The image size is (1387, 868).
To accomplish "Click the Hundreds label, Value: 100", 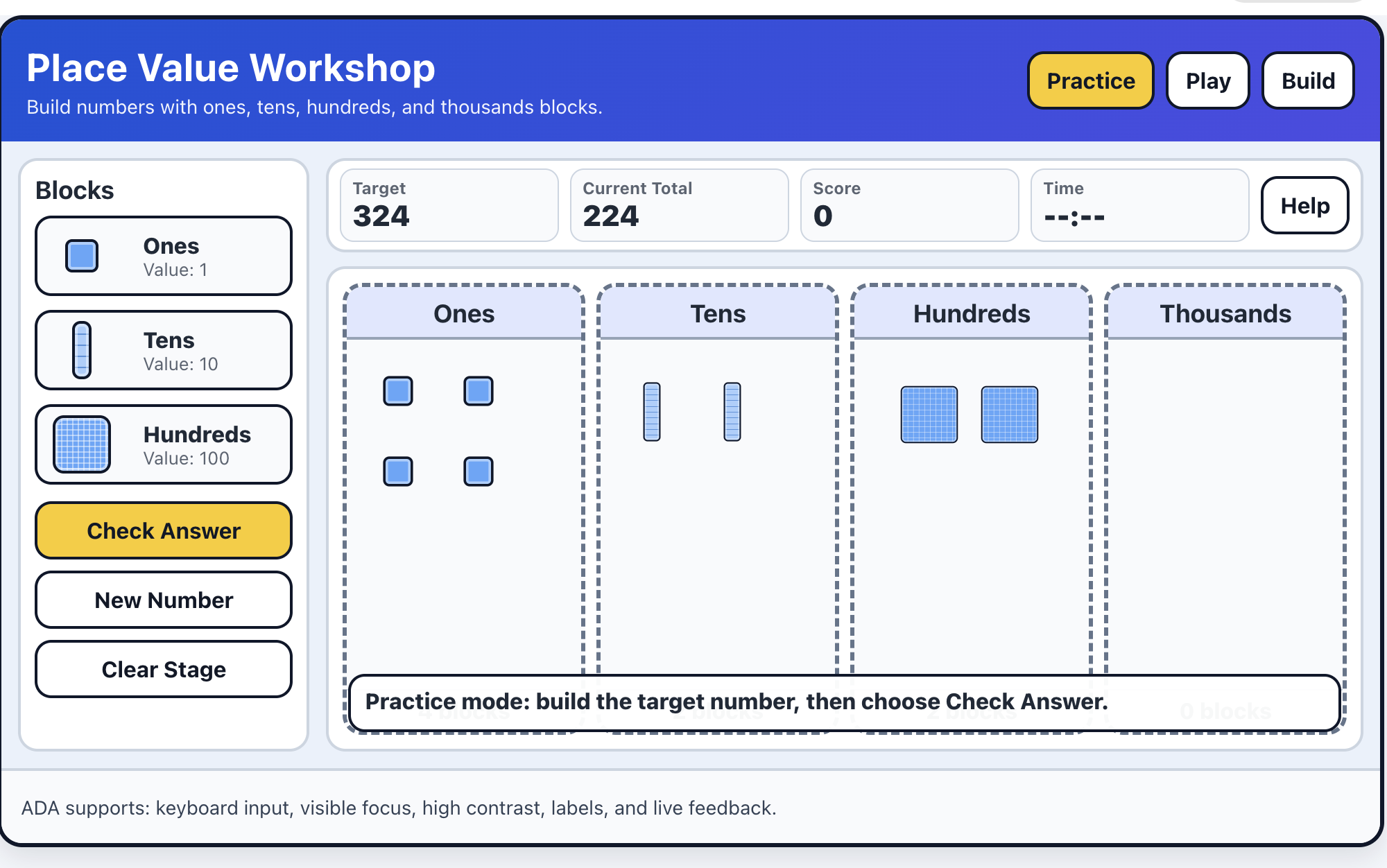I will tap(197, 445).
